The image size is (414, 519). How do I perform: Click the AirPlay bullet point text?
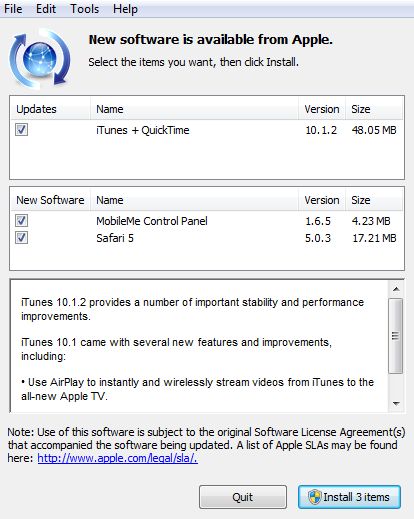click(197, 389)
